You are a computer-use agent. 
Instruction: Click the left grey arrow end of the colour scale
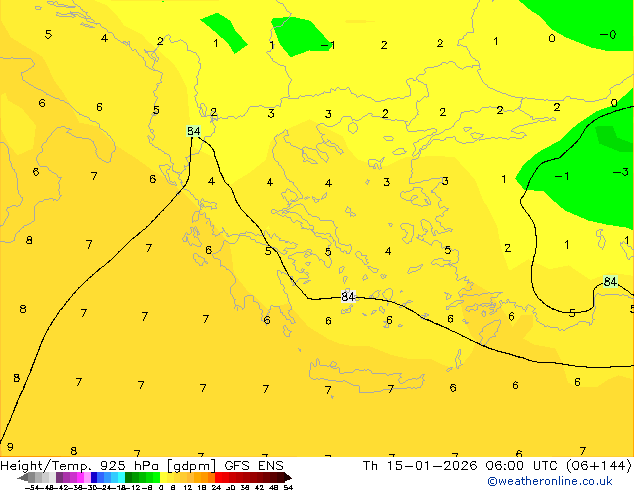click(x=23, y=477)
